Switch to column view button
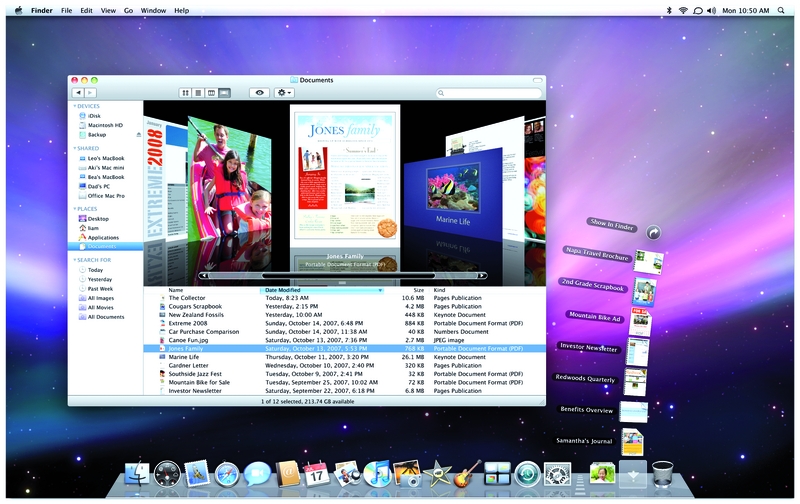 tap(211, 92)
